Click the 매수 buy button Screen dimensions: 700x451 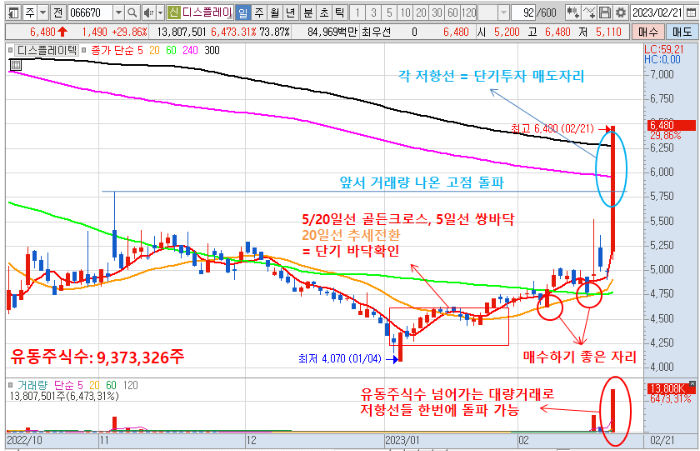pos(648,32)
